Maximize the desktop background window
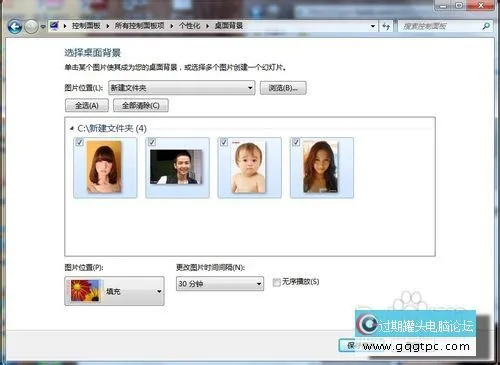Viewport: 500px width, 365px height. 459,5
